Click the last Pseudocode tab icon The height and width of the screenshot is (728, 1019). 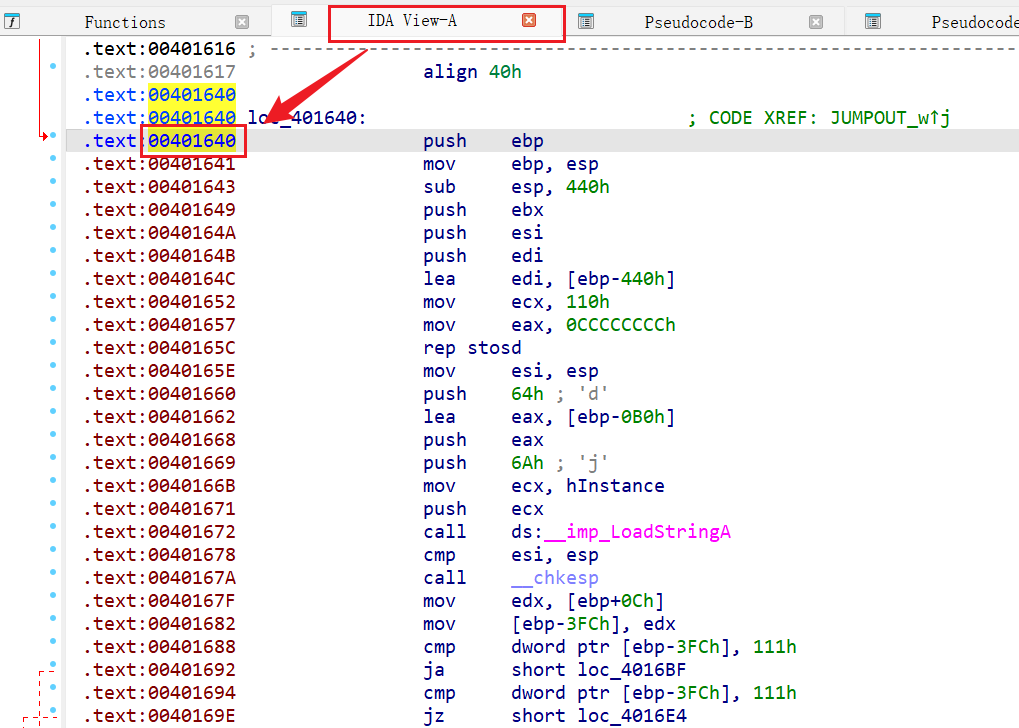(x=873, y=22)
